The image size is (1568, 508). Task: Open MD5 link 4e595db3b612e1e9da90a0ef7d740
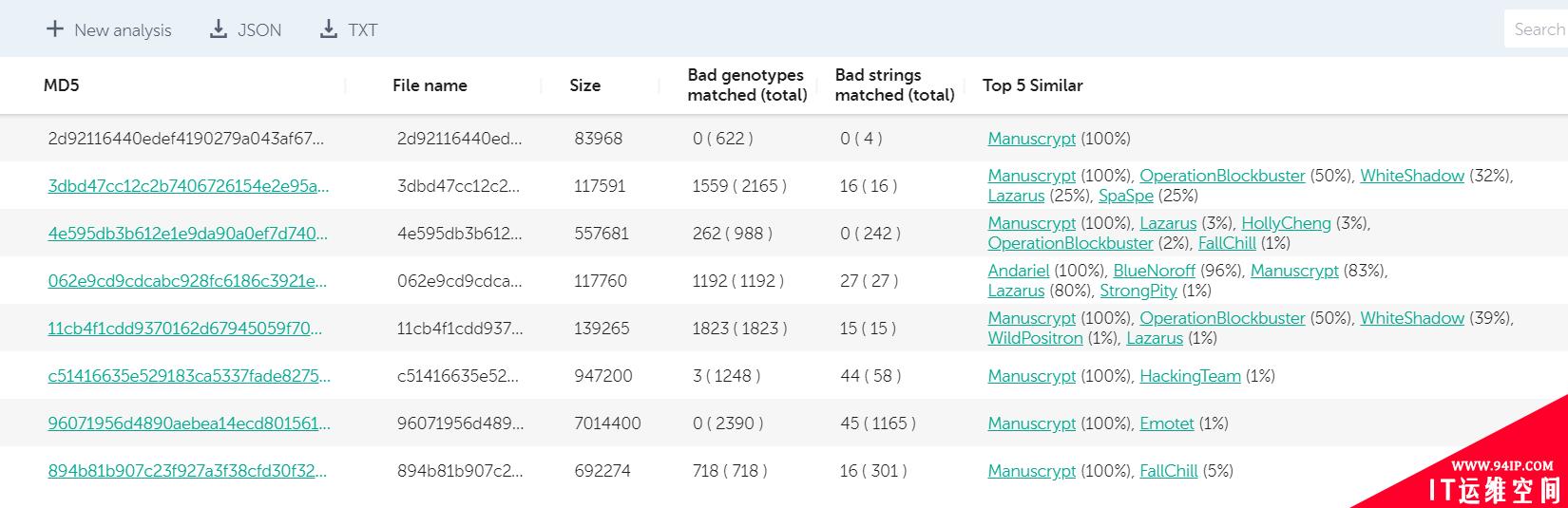click(x=188, y=234)
